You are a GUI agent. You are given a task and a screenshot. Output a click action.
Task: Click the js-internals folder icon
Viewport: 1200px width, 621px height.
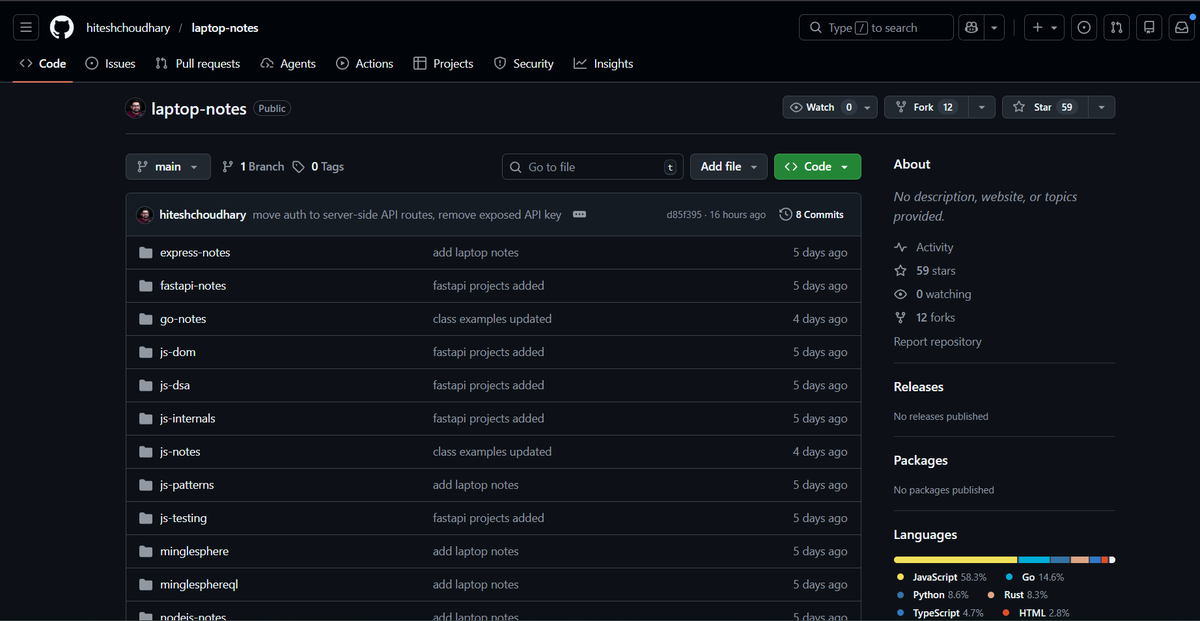(146, 418)
